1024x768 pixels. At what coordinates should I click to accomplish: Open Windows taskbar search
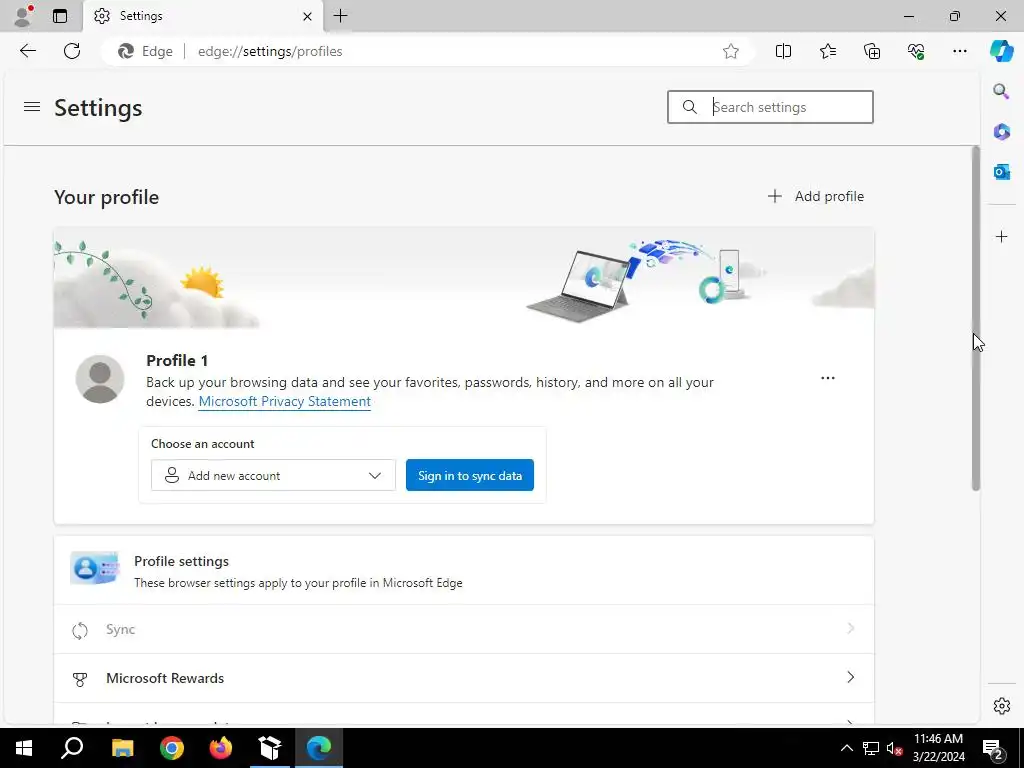(x=72, y=748)
